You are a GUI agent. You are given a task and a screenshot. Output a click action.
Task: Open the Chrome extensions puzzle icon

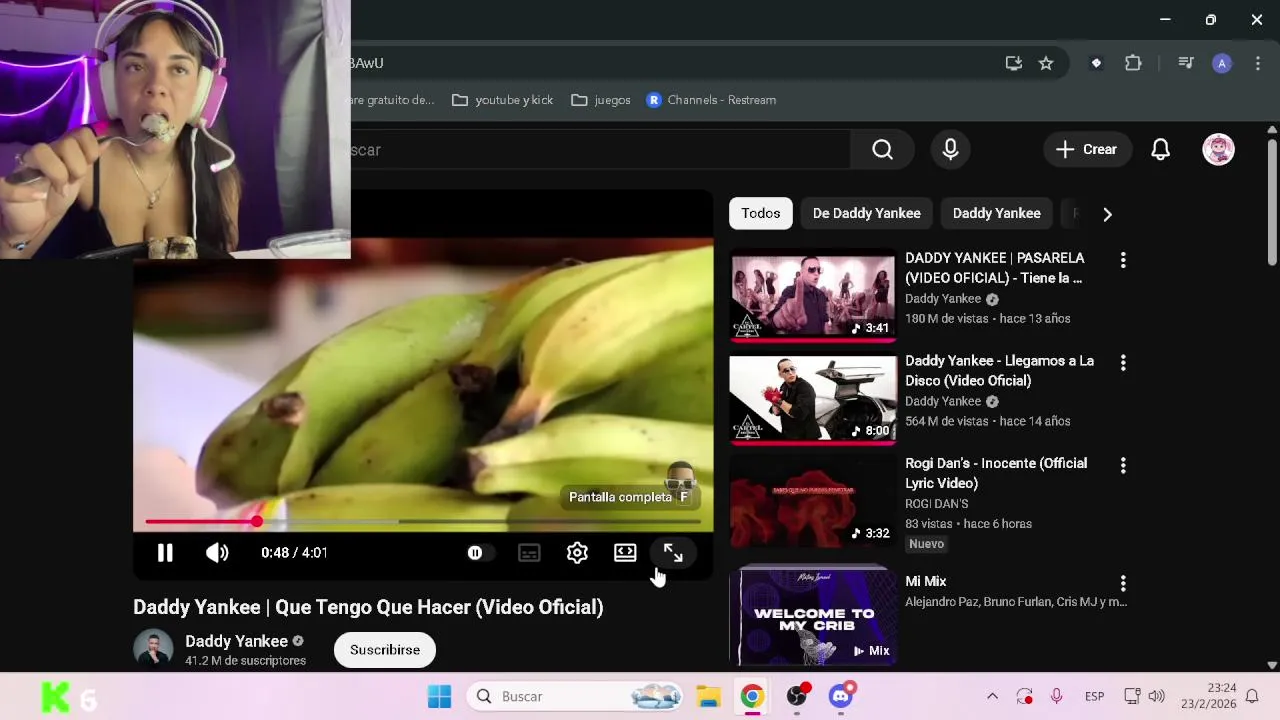[x=1133, y=63]
